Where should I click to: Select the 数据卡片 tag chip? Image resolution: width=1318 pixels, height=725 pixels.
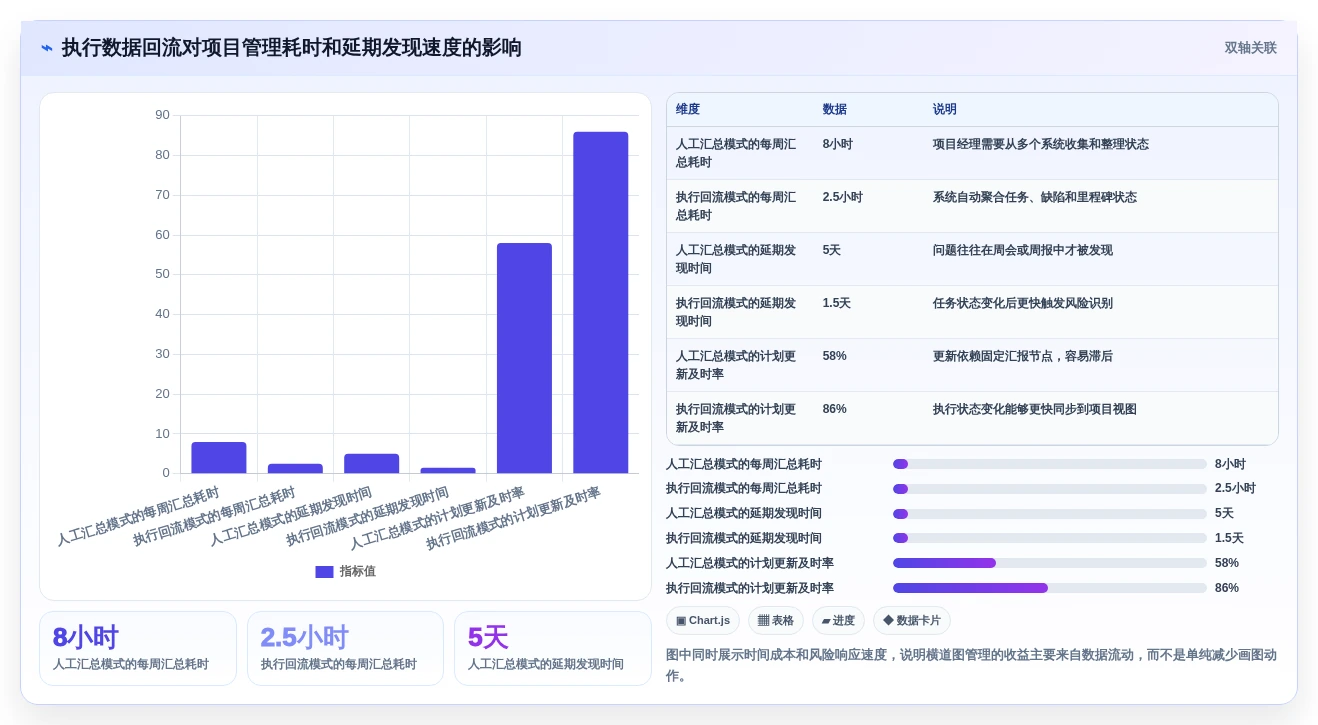912,621
